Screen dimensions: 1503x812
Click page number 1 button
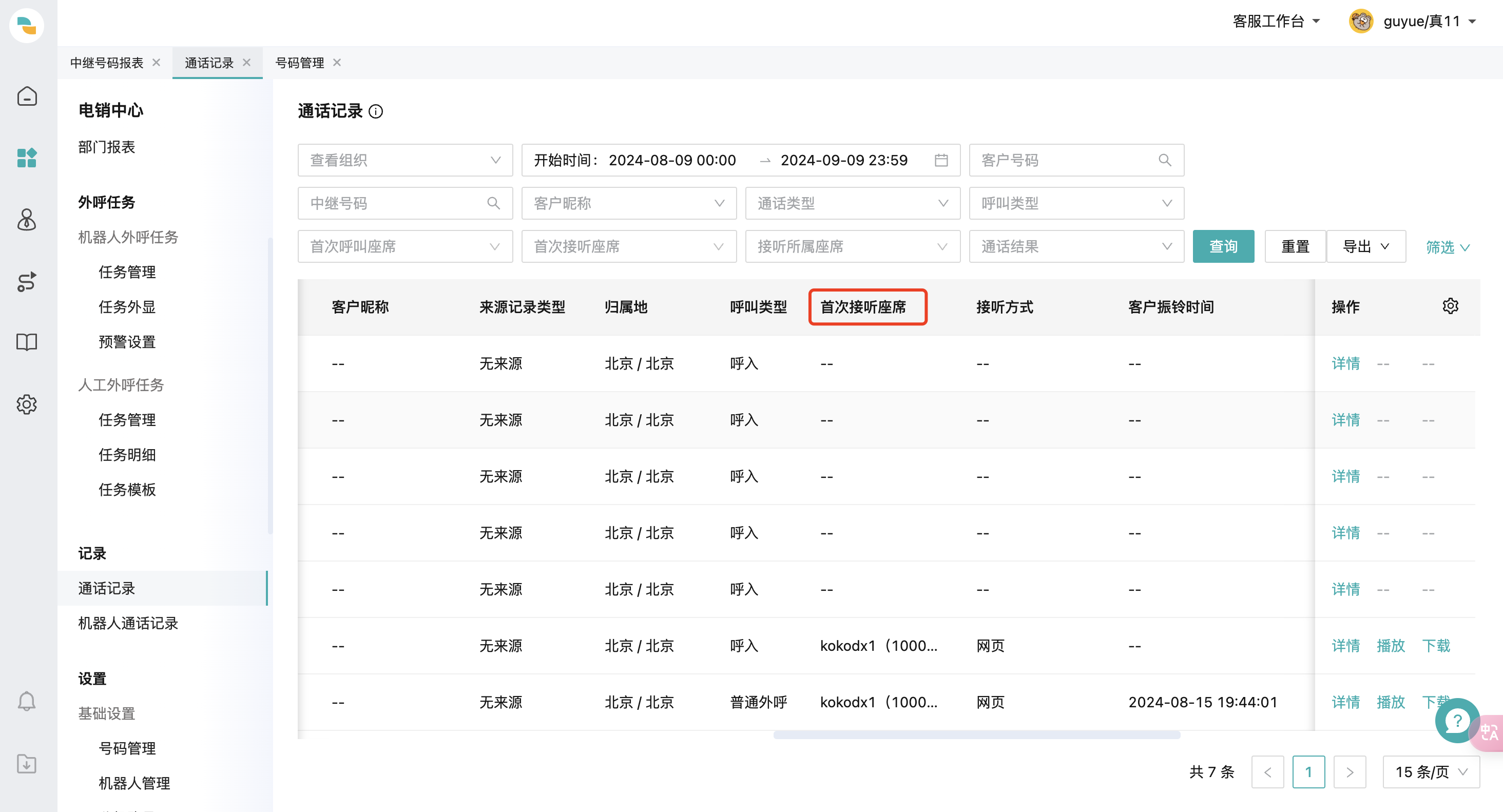click(x=1308, y=772)
